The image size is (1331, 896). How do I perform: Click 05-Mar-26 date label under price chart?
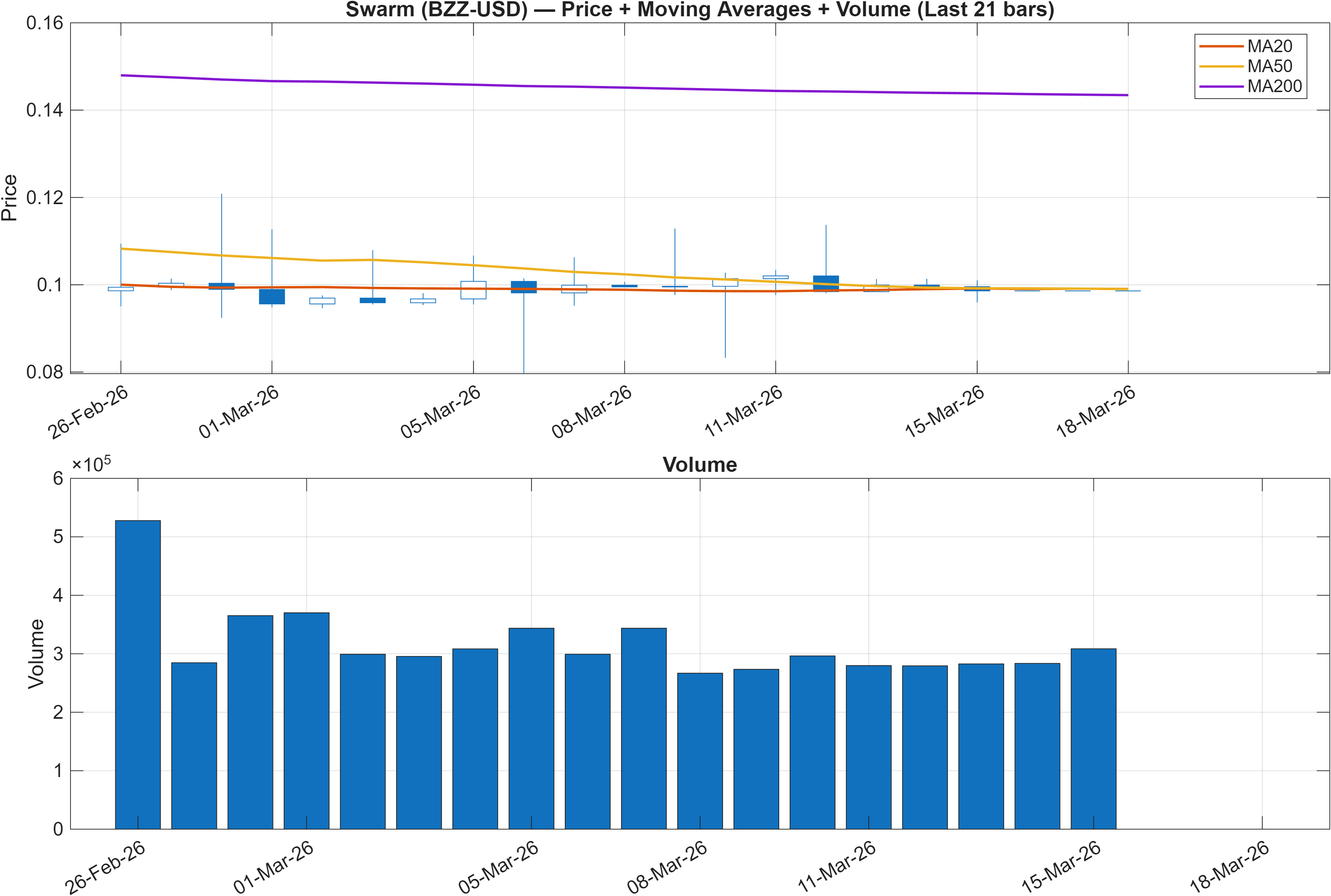[441, 412]
